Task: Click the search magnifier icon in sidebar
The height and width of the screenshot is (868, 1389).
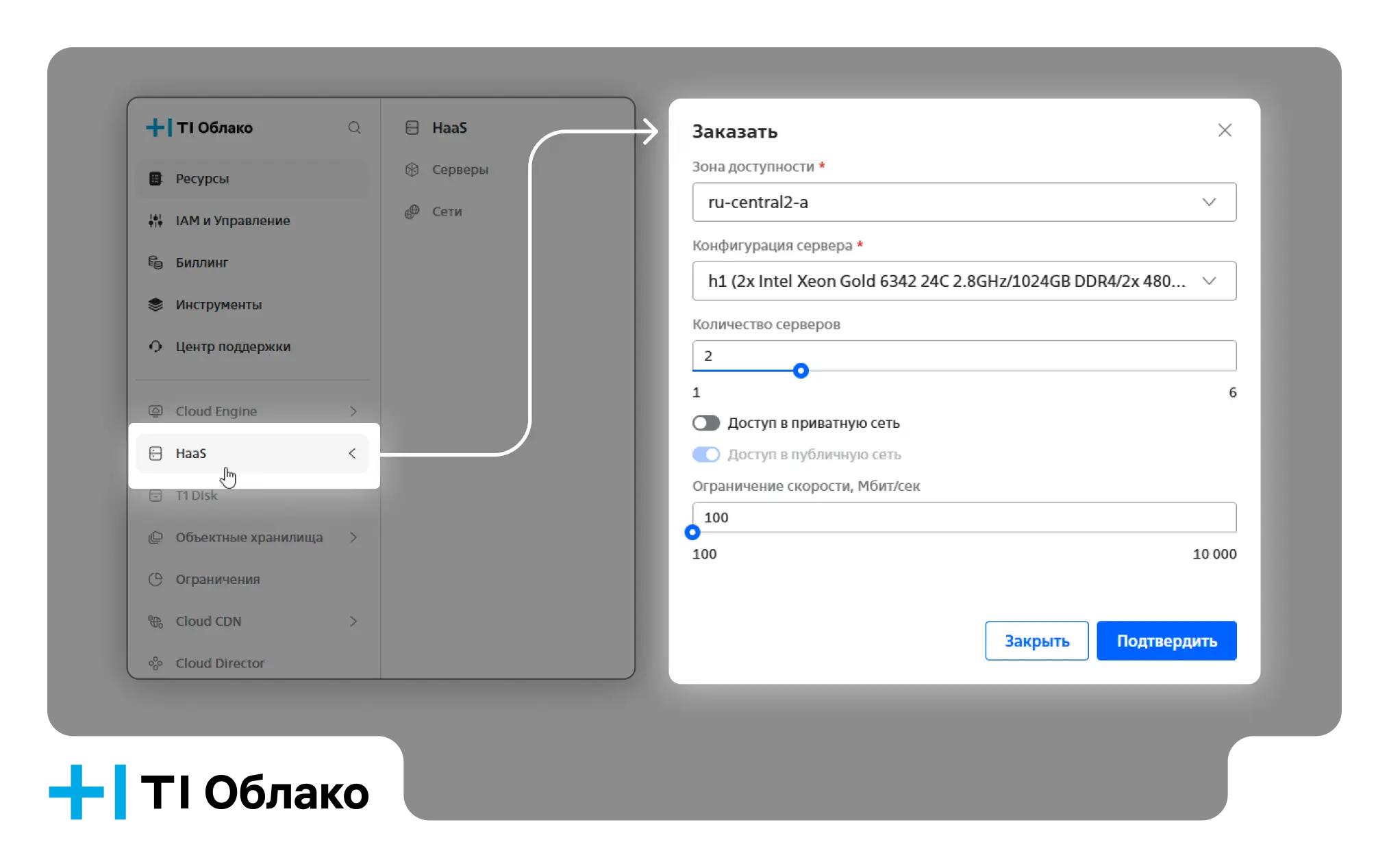Action: pos(354,127)
